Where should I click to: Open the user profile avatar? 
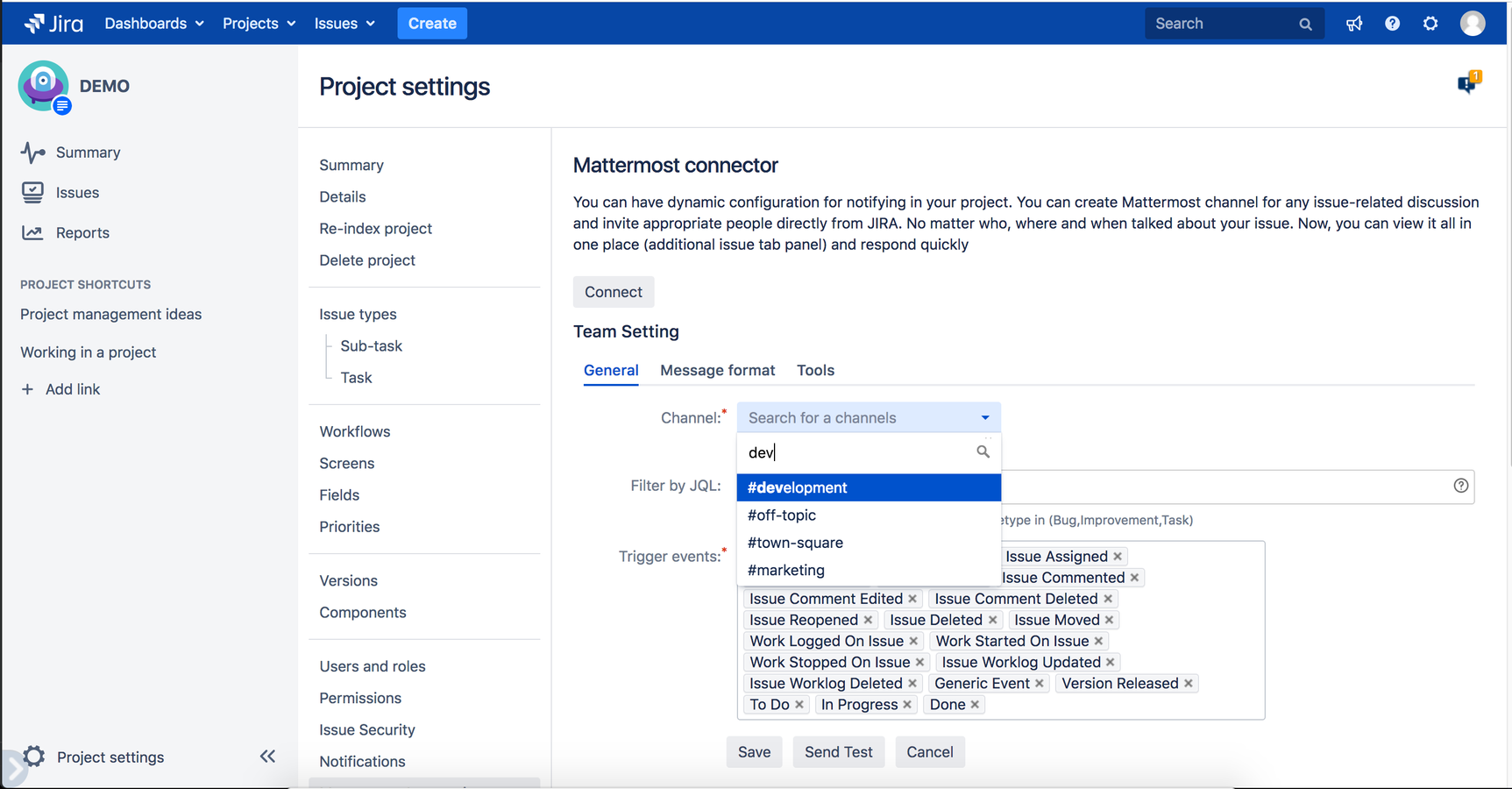1473,24
